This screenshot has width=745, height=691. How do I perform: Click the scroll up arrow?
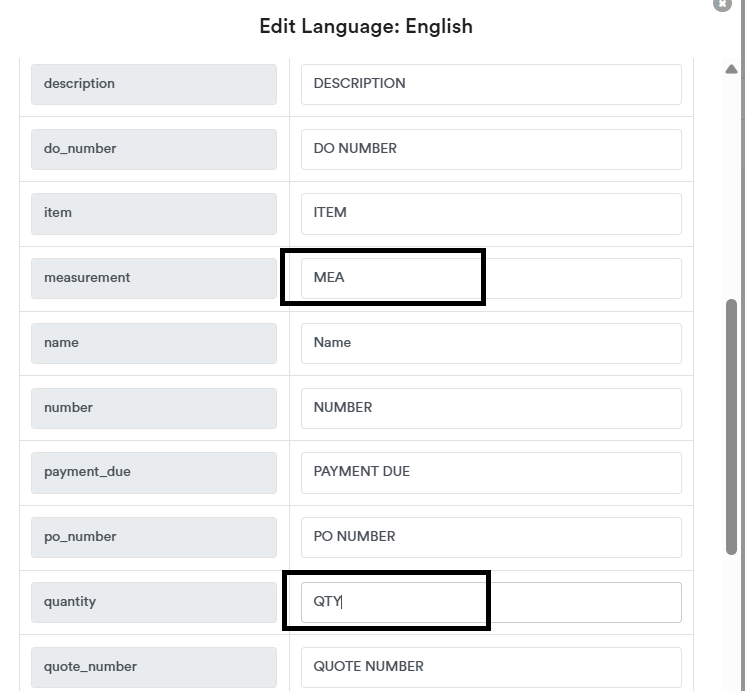[x=731, y=69]
